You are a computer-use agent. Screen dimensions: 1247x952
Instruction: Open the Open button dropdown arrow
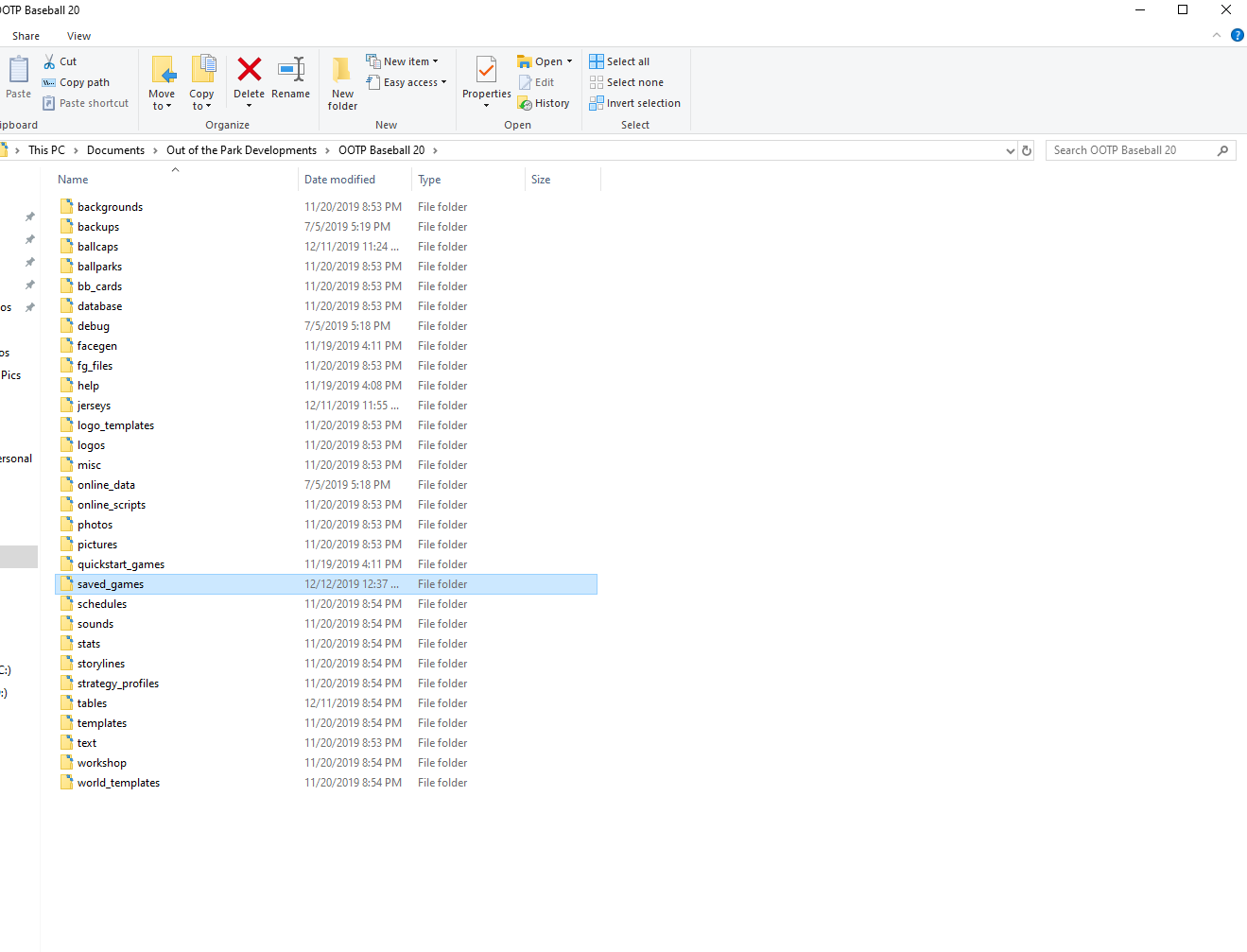coord(570,61)
